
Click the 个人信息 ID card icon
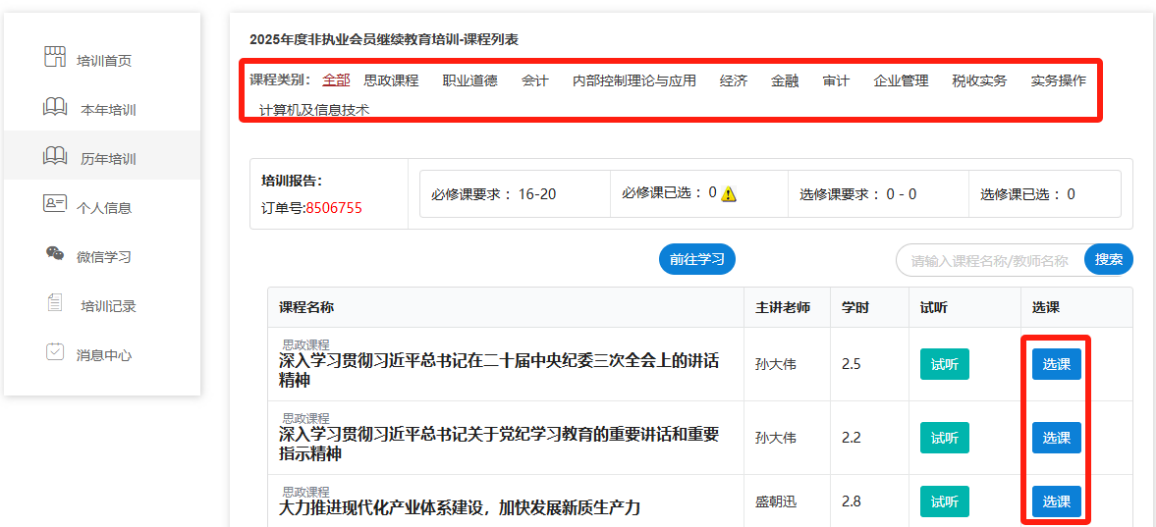coord(55,206)
